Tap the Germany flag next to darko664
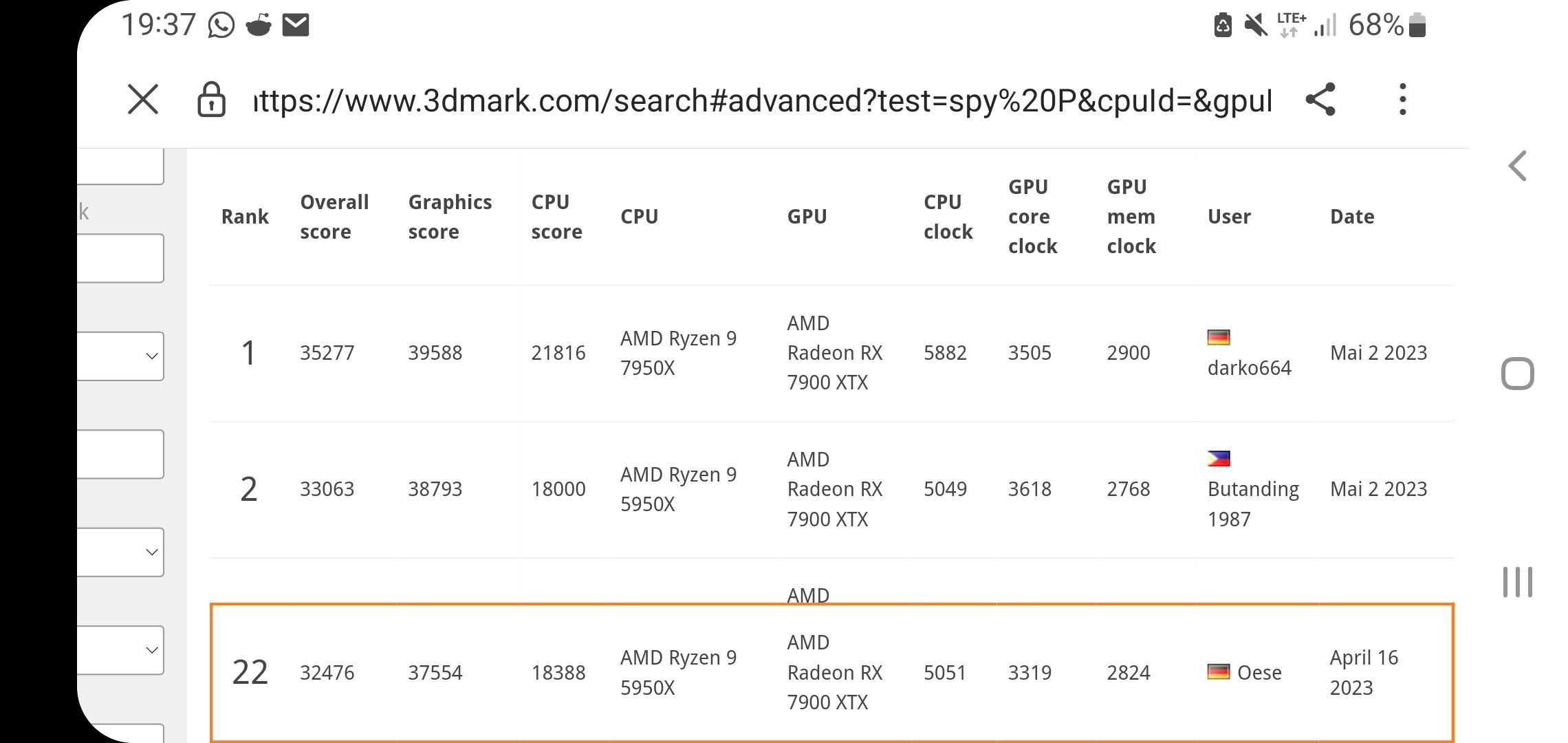This screenshot has width=1568, height=743. [1219, 337]
